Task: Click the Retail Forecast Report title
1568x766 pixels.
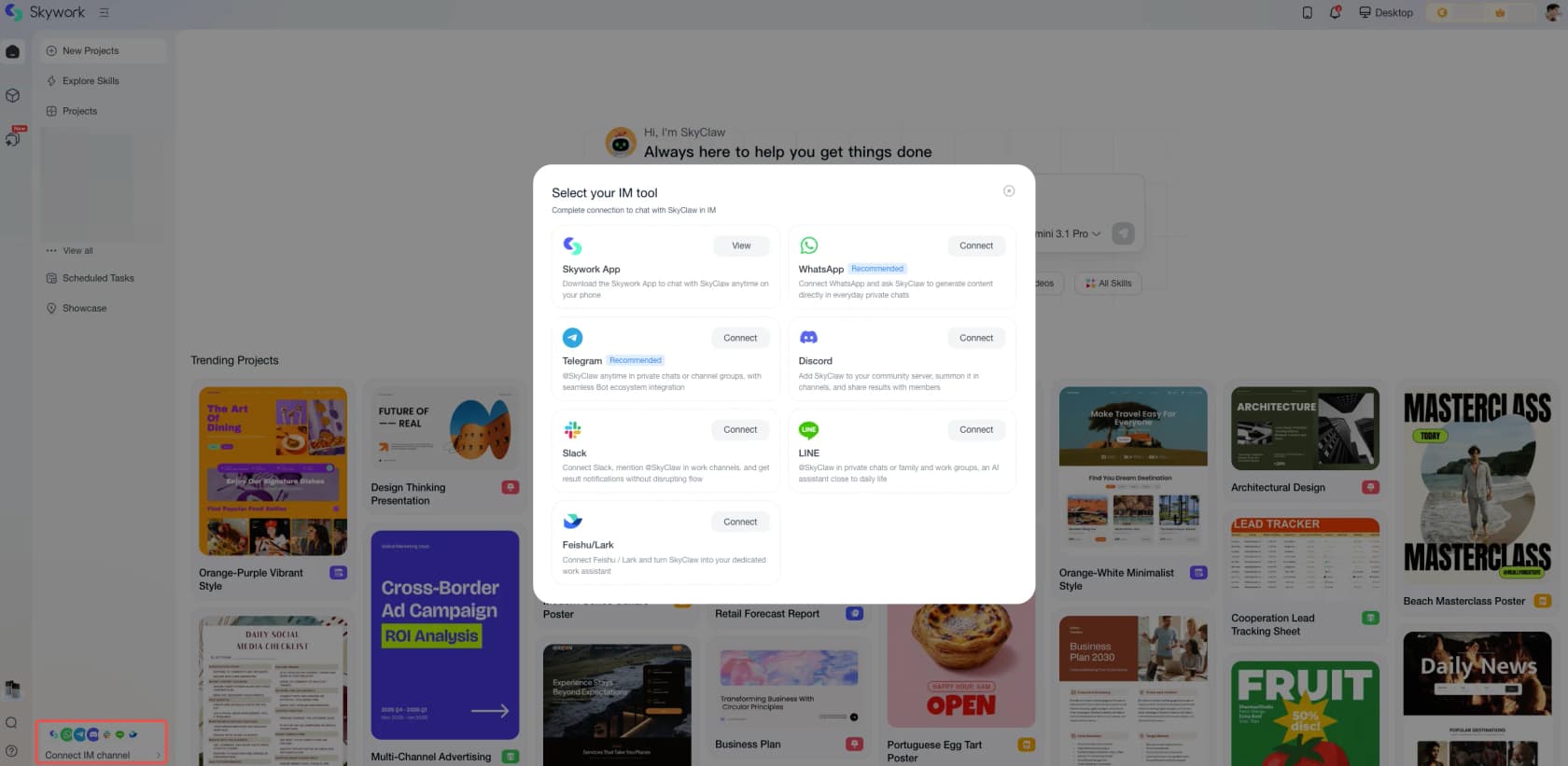Action: (x=767, y=614)
